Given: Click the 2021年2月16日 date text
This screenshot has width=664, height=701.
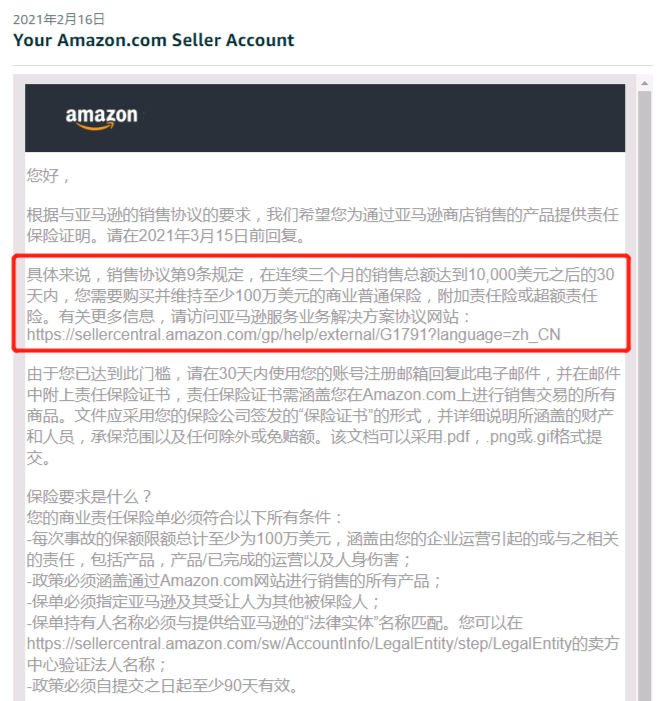Looking at the screenshot, I should [x=59, y=19].
